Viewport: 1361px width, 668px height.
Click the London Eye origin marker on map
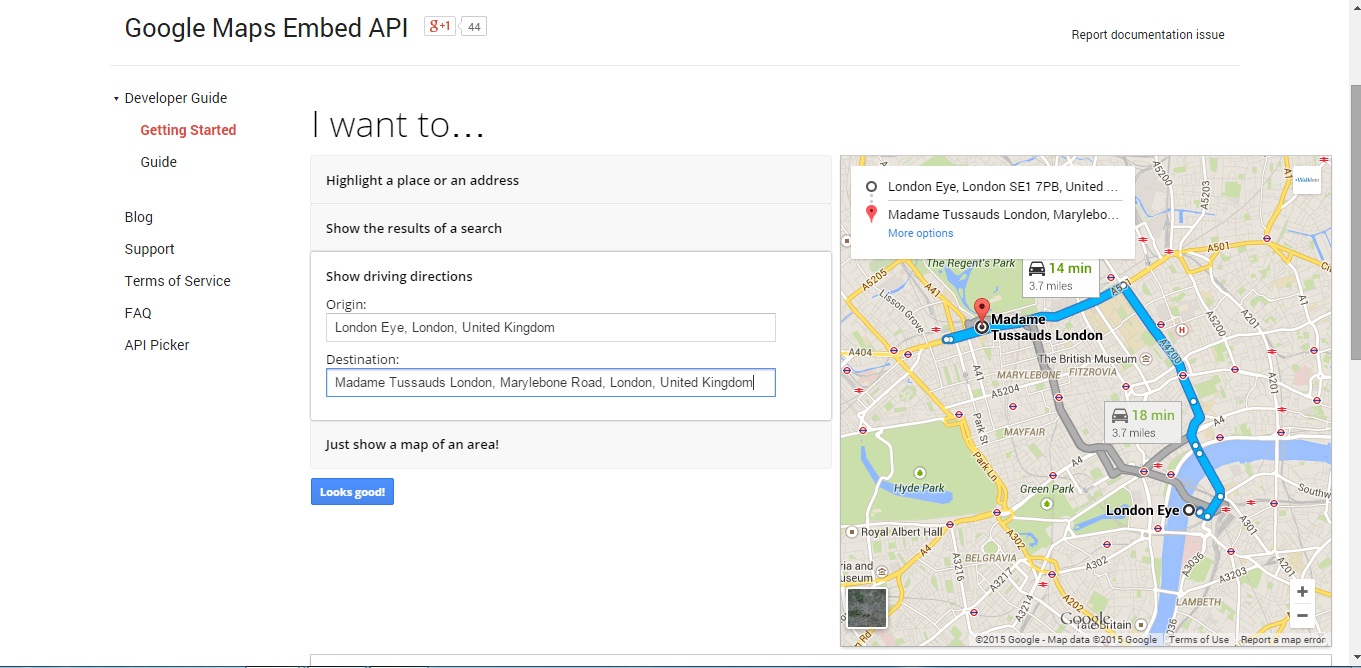pos(1189,510)
